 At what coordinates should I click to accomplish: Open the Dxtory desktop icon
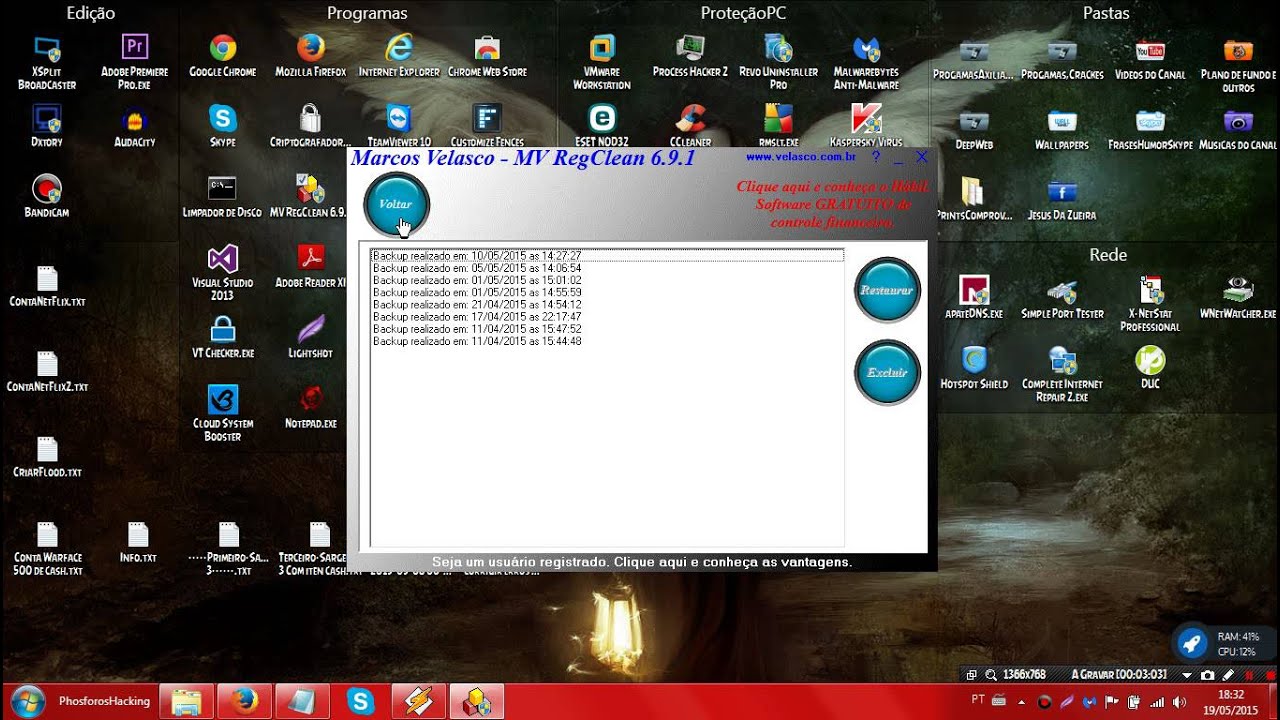[47, 126]
